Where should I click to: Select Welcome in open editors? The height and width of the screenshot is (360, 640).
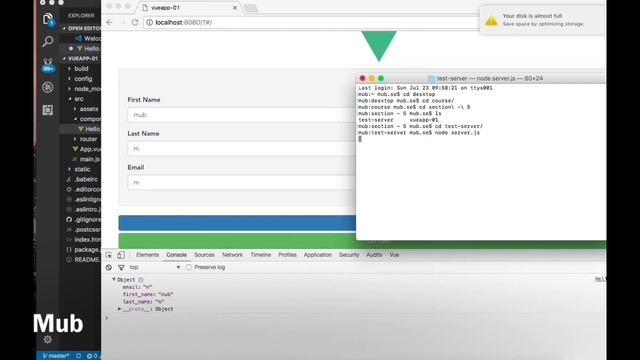[88, 38]
